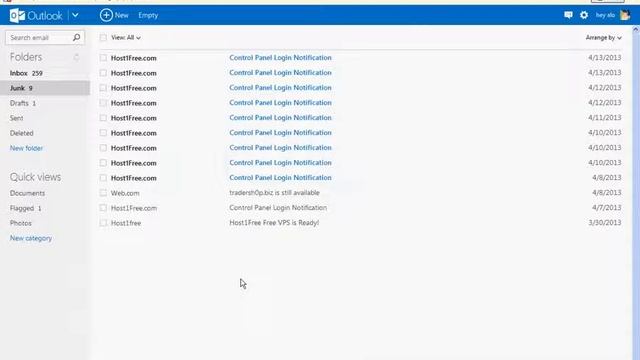Click the 4/7/2013 date

607,208
